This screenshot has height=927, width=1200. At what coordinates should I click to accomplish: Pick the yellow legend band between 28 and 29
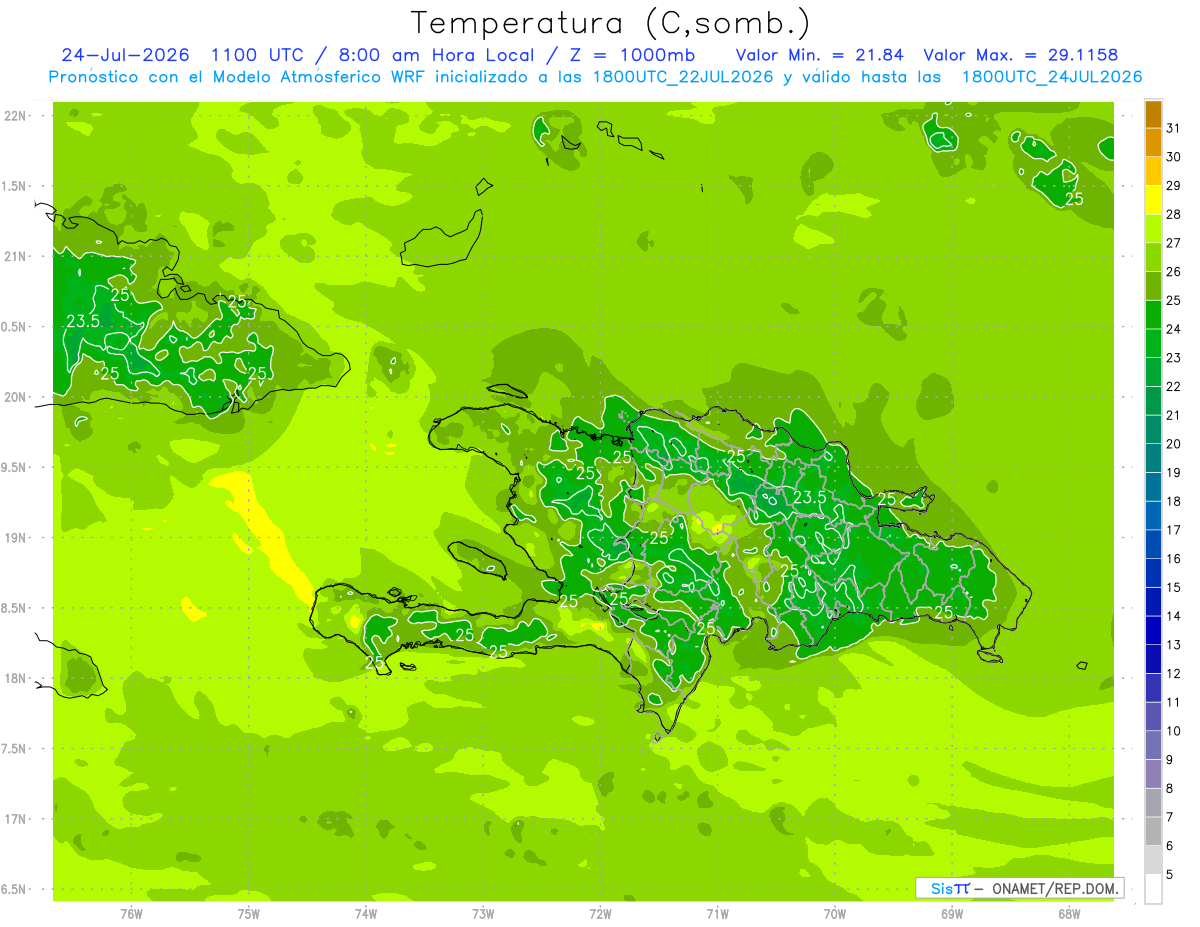pyautogui.click(x=1153, y=200)
